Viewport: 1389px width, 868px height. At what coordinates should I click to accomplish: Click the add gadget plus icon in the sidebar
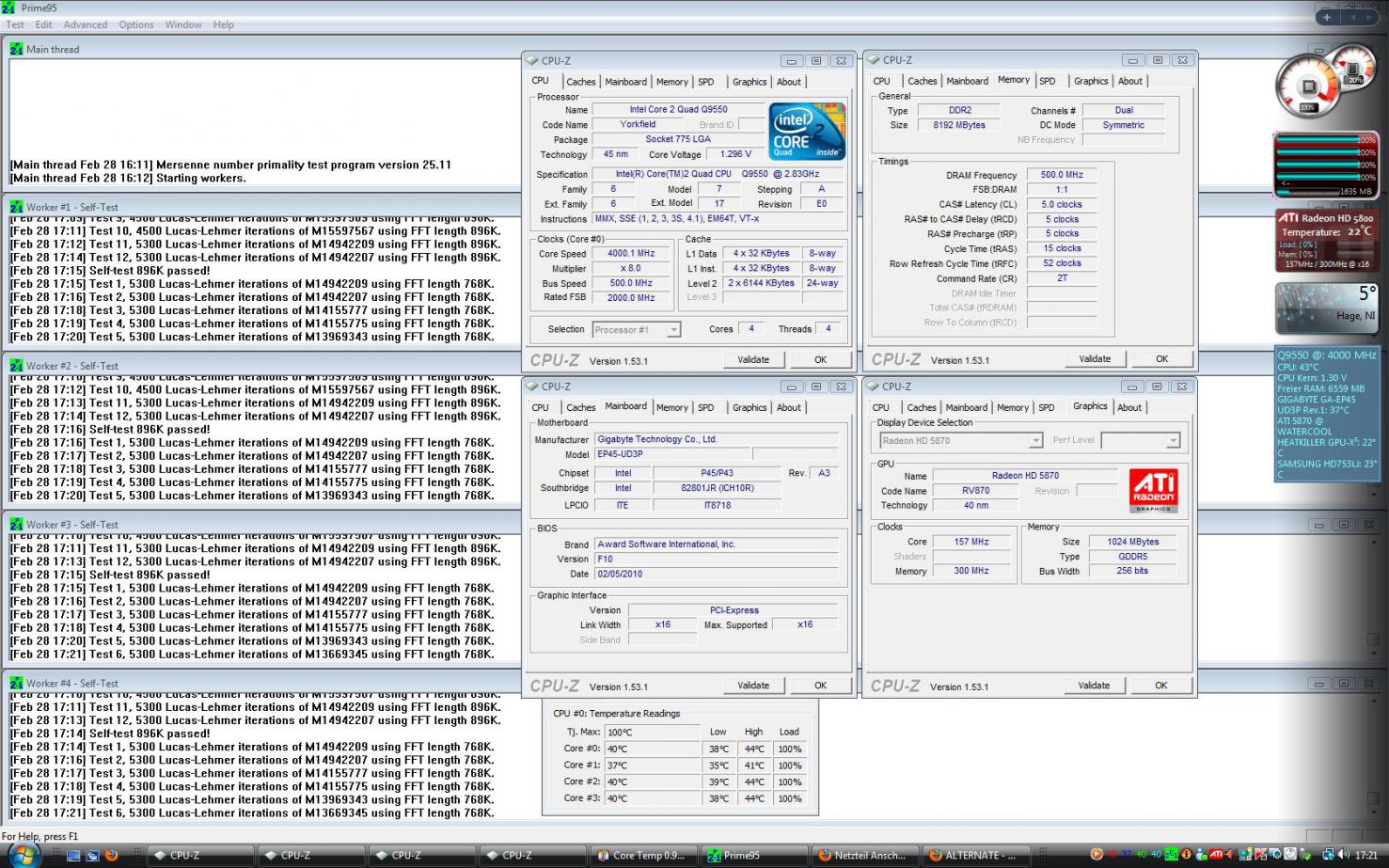point(1327,17)
